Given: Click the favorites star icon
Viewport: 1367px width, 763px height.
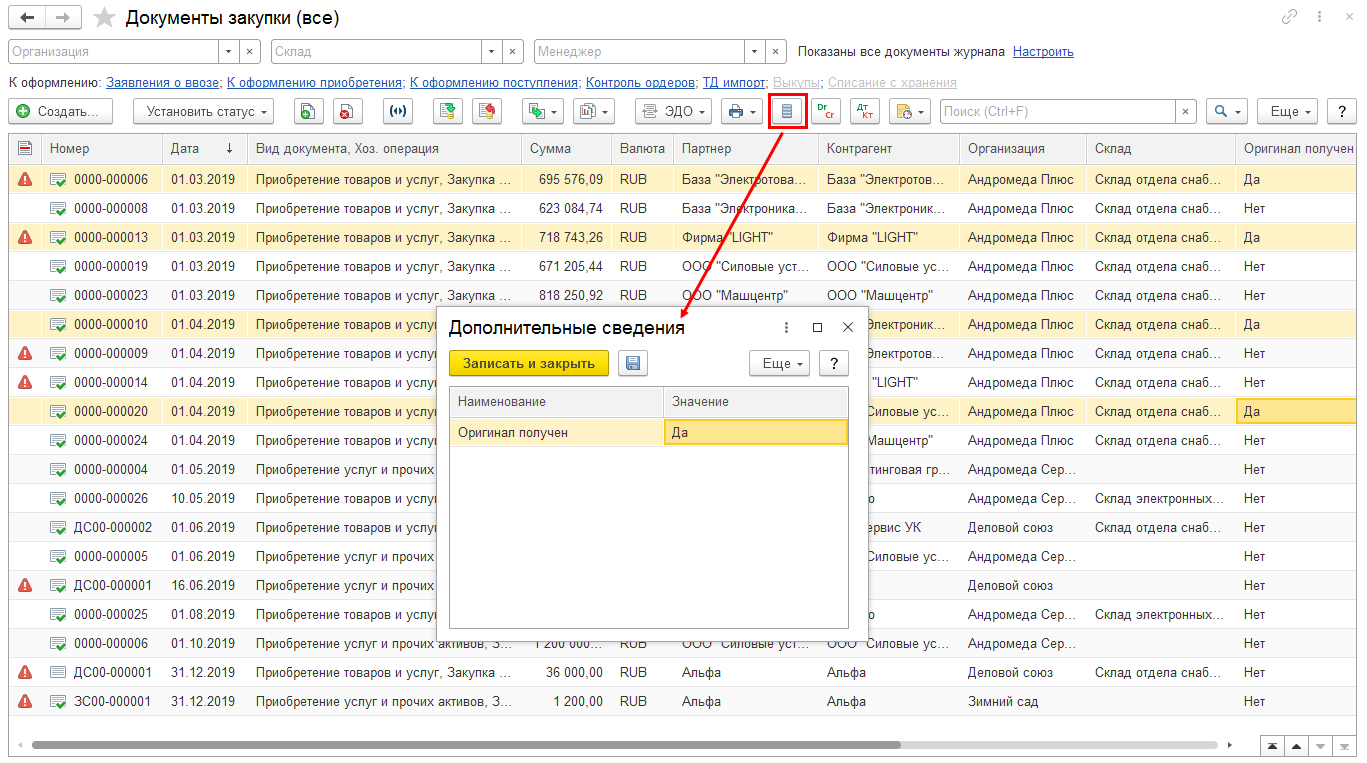Looking at the screenshot, I should click(103, 18).
